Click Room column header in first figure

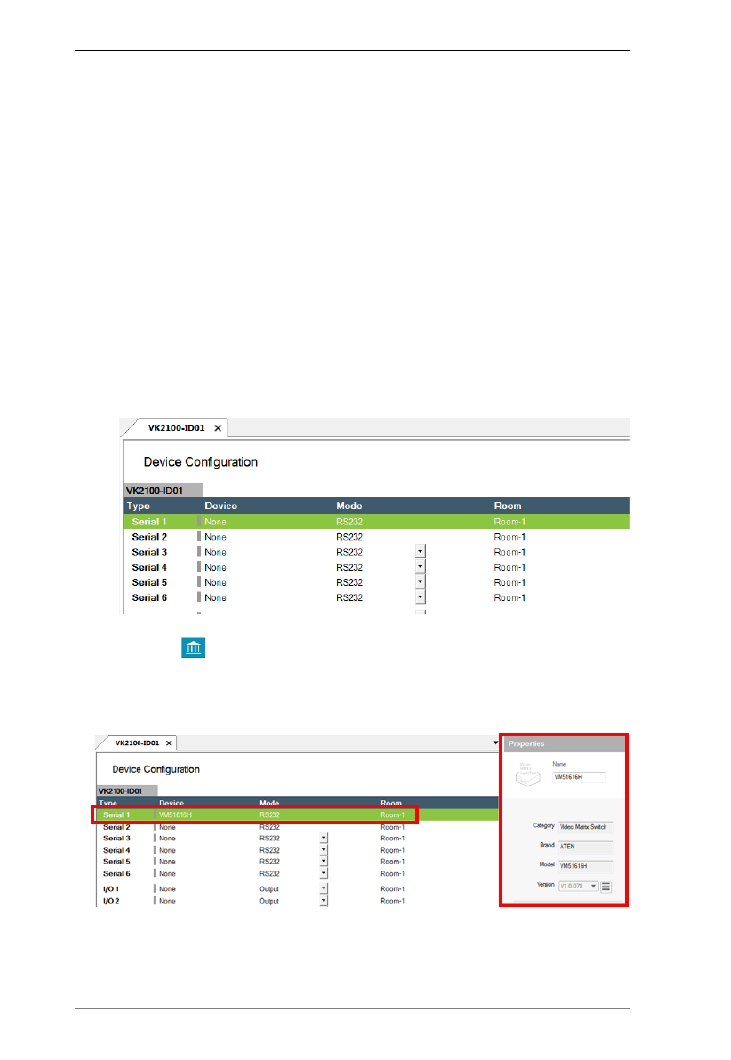point(507,506)
